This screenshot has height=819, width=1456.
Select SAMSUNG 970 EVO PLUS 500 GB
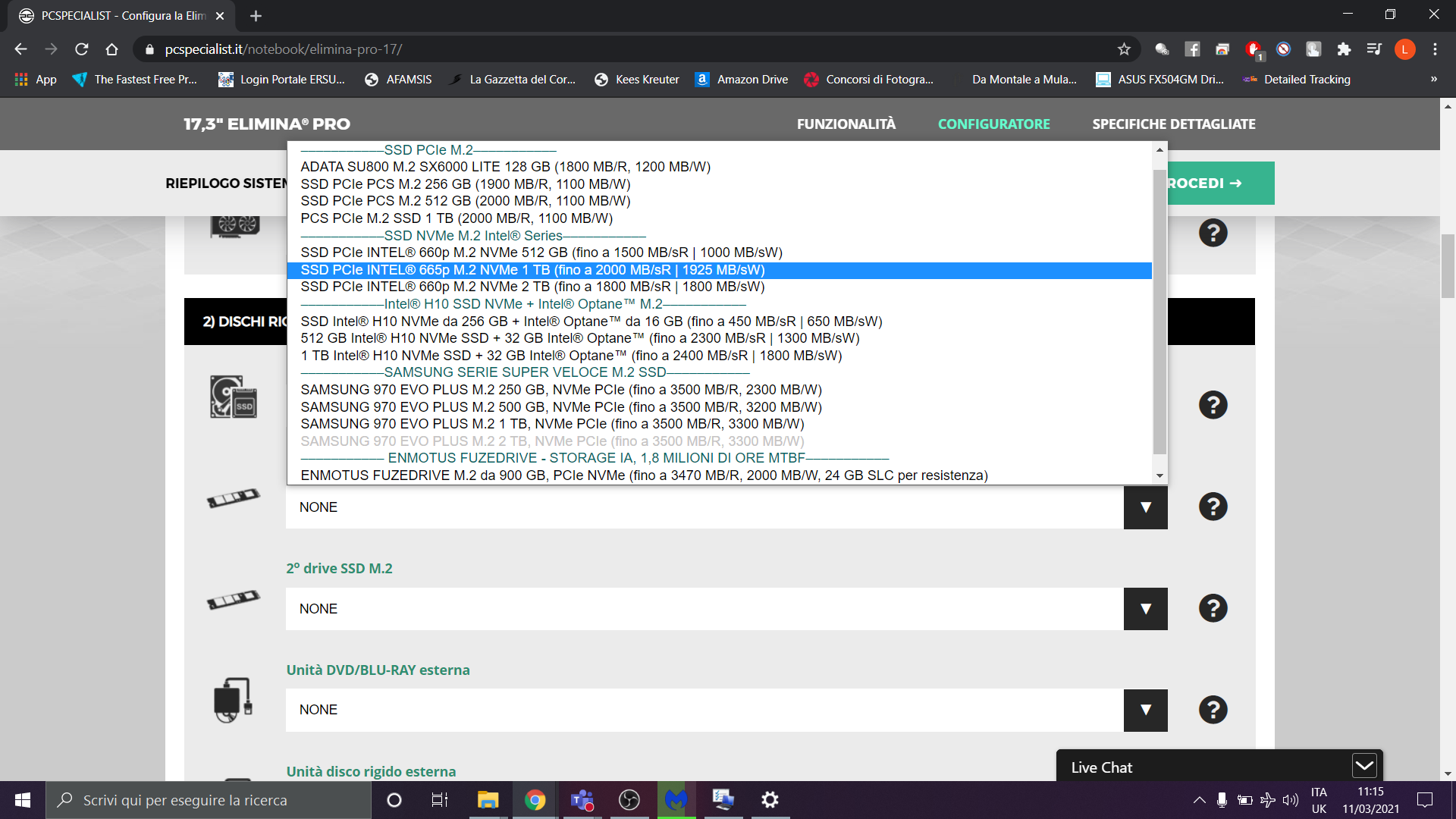pos(719,407)
